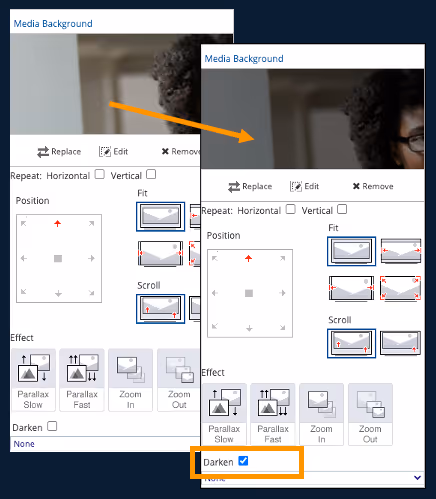The image size is (436, 499).
Task: Click Media Background title in back panel
Action: (x=53, y=24)
